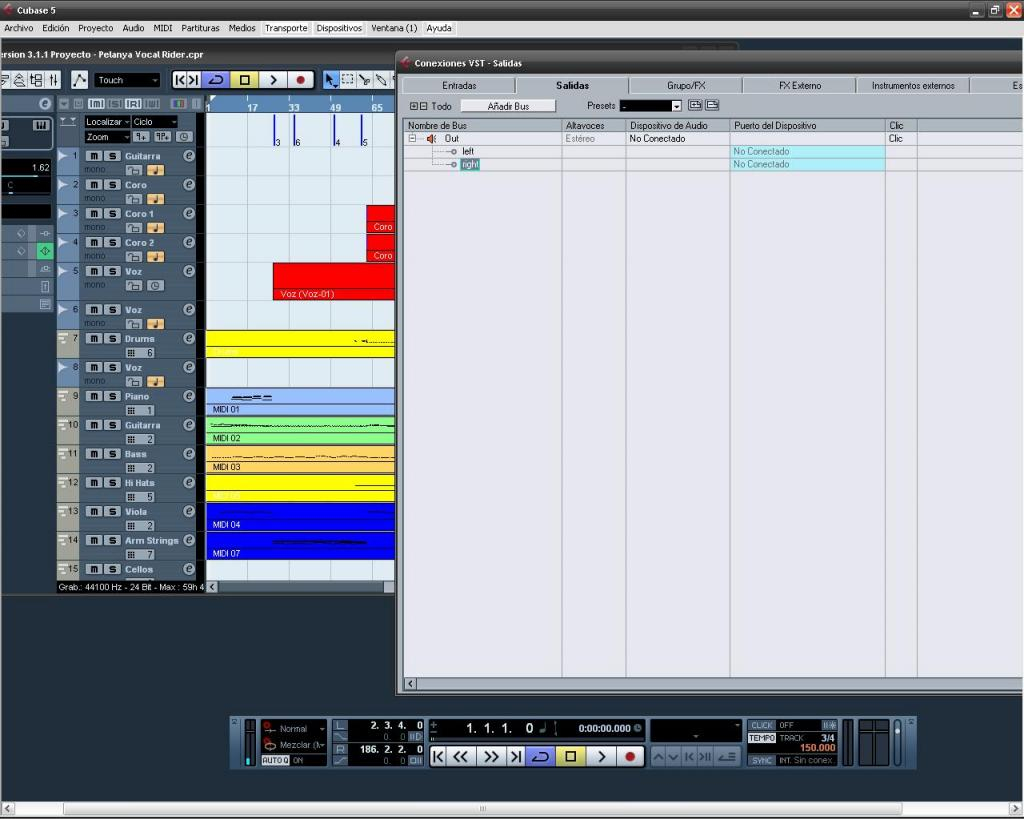Select the Object Selection arrow tool
Viewport: 1024px width, 819px height.
coord(330,80)
